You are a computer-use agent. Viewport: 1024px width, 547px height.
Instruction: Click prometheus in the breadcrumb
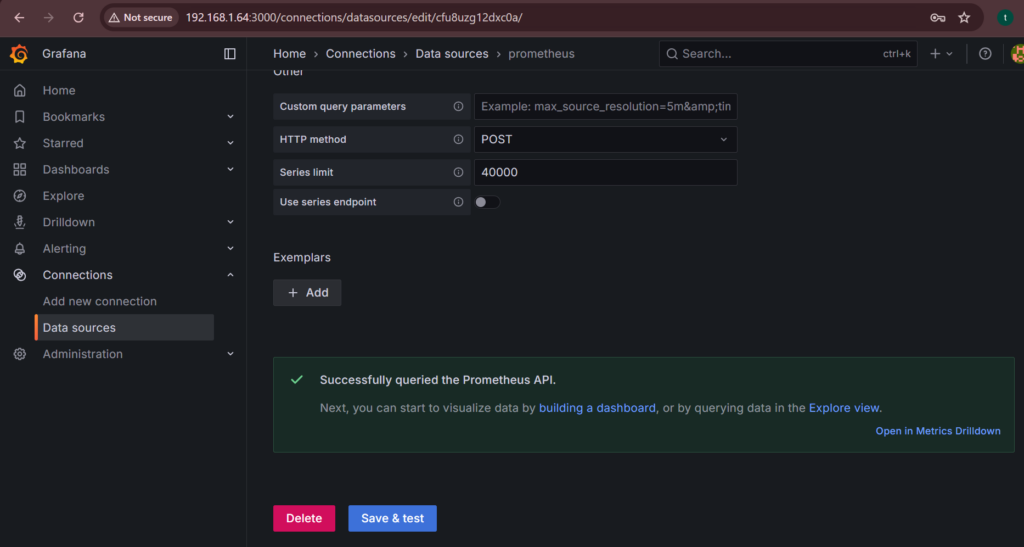pos(541,54)
